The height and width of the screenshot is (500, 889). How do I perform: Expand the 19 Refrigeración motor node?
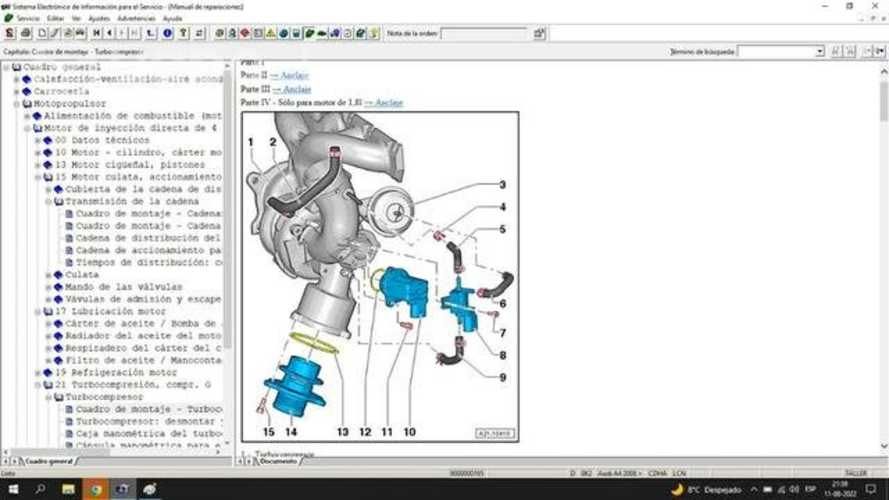(37, 372)
